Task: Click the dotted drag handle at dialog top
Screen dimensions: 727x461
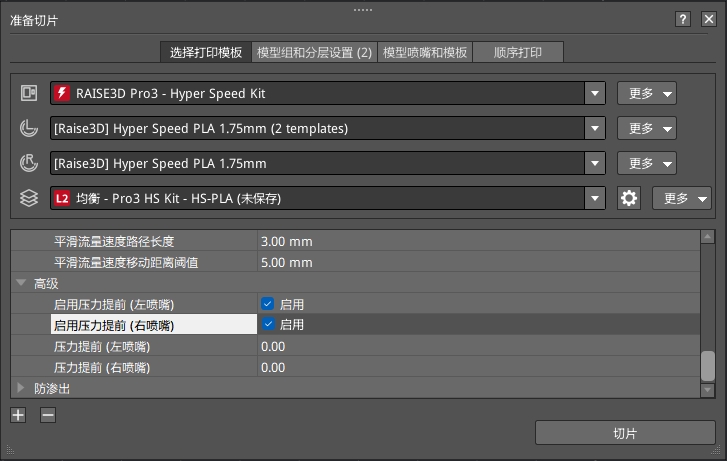Action: [x=363, y=10]
